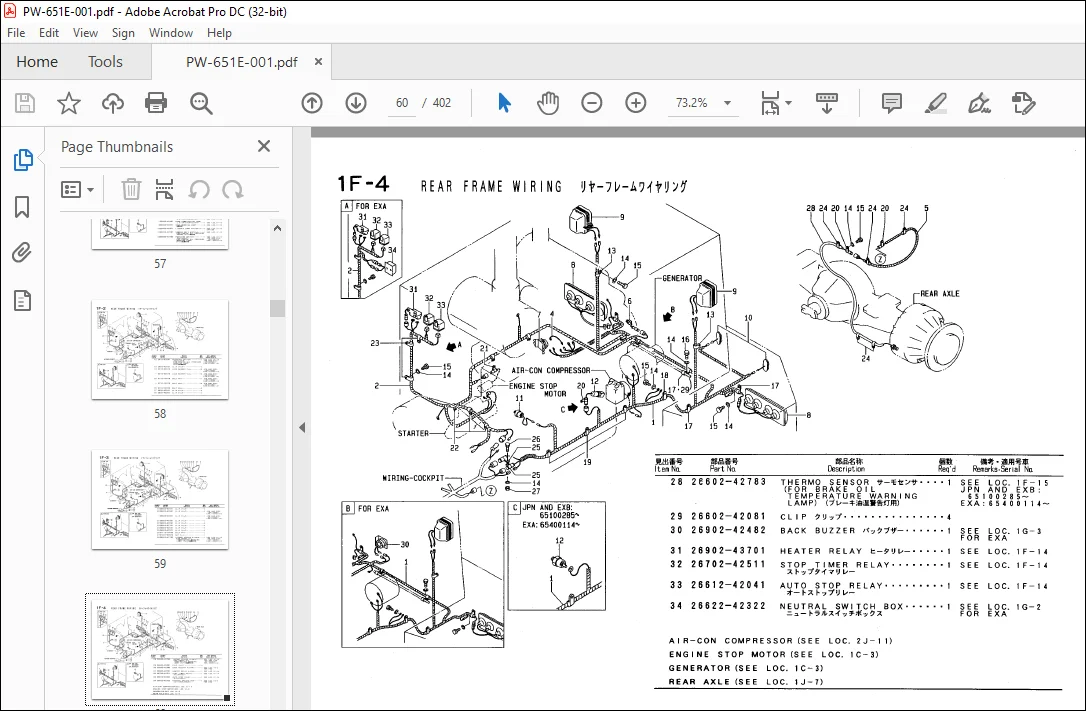Image resolution: width=1086 pixels, height=711 pixels.
Task: Zoom in with plus button
Action: click(636, 103)
